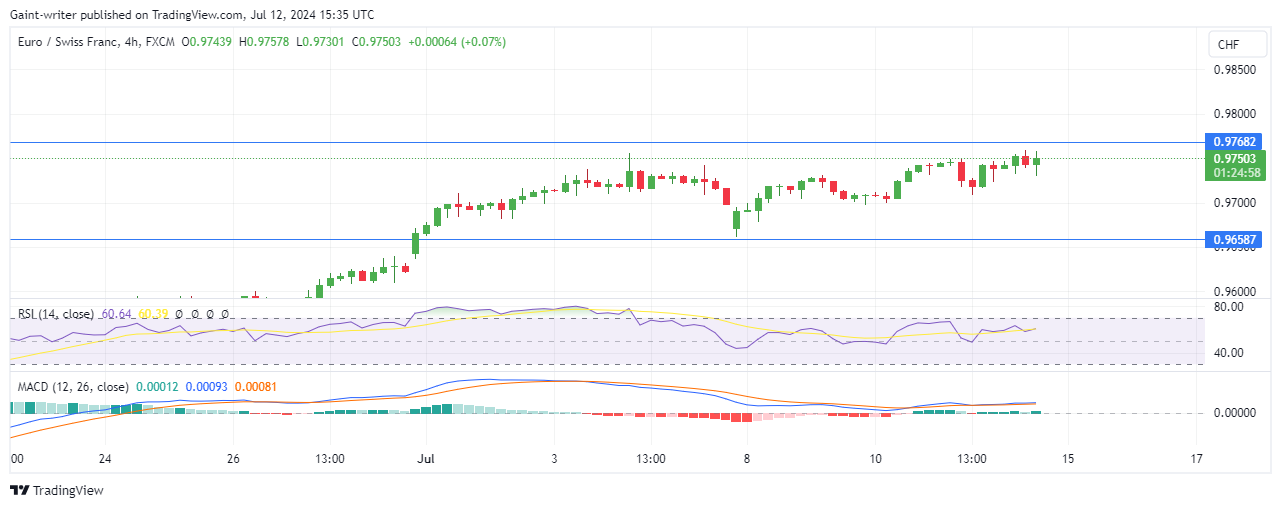Click the 80.00 RSI scale label
Viewport: 1281px width, 508px height.
(x=1227, y=308)
